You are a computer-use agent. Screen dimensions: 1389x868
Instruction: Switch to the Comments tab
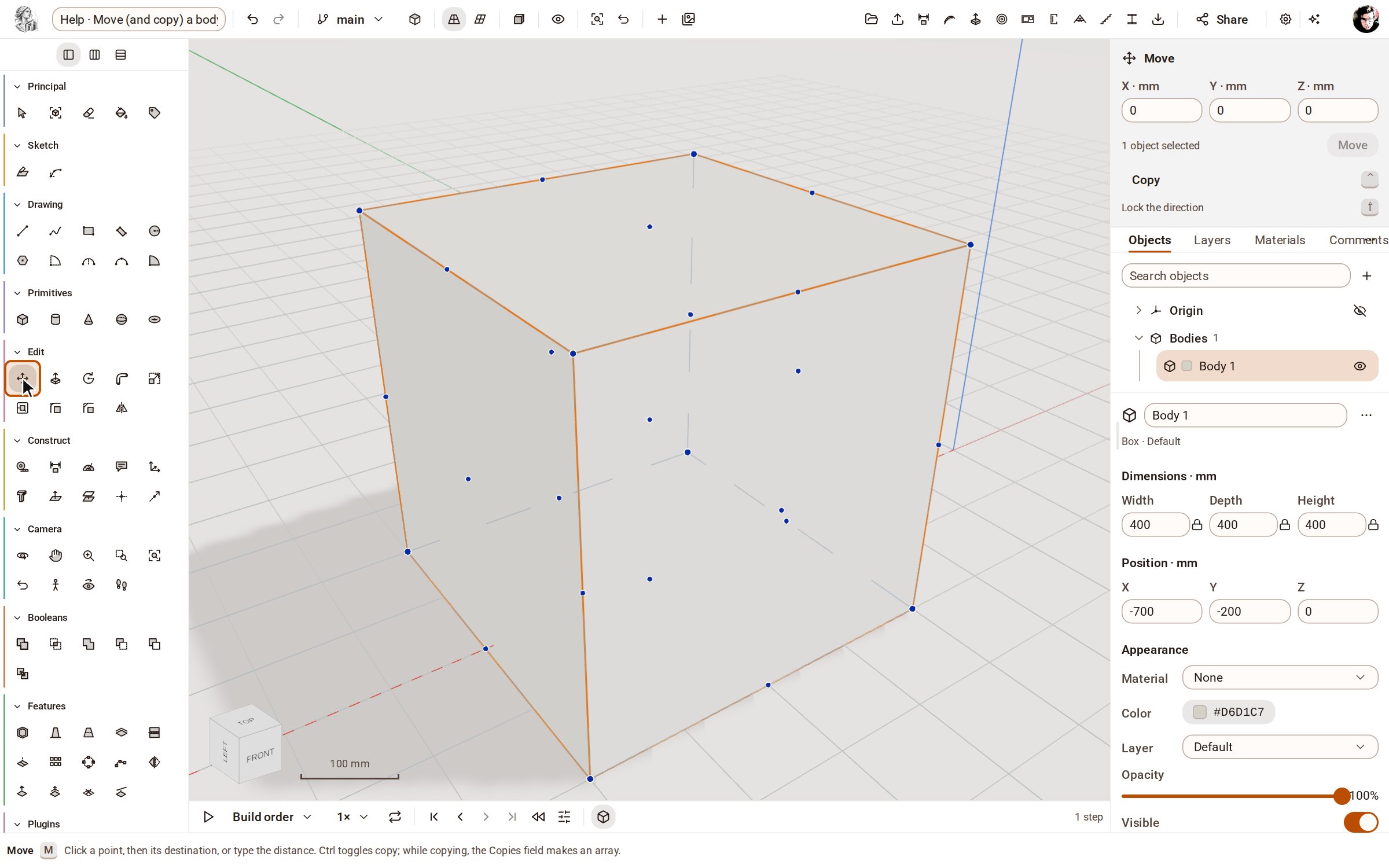click(x=1358, y=240)
